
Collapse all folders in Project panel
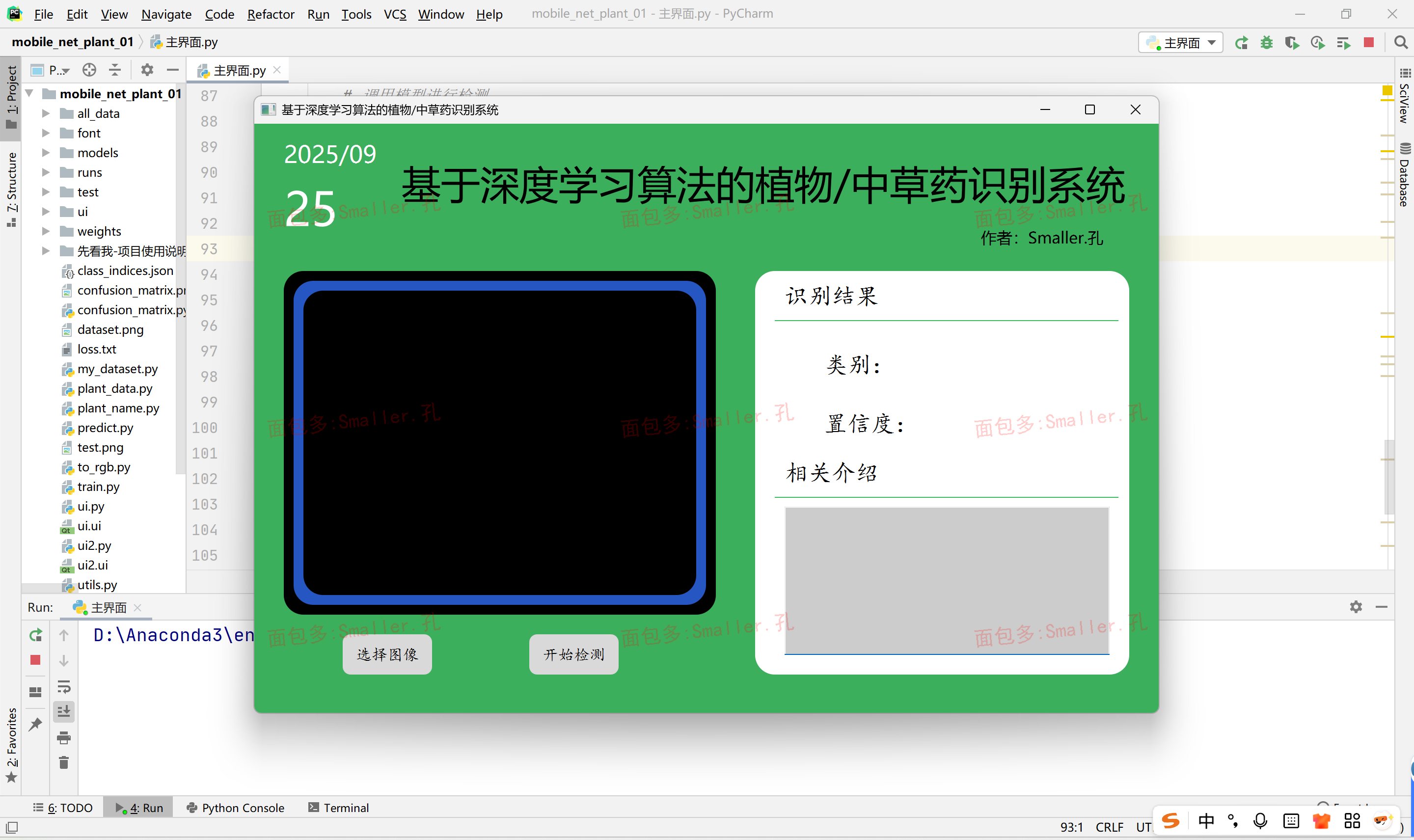(x=115, y=70)
